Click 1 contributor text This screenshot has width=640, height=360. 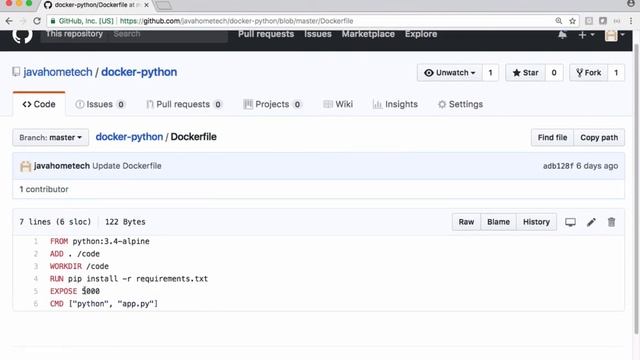pos(44,189)
